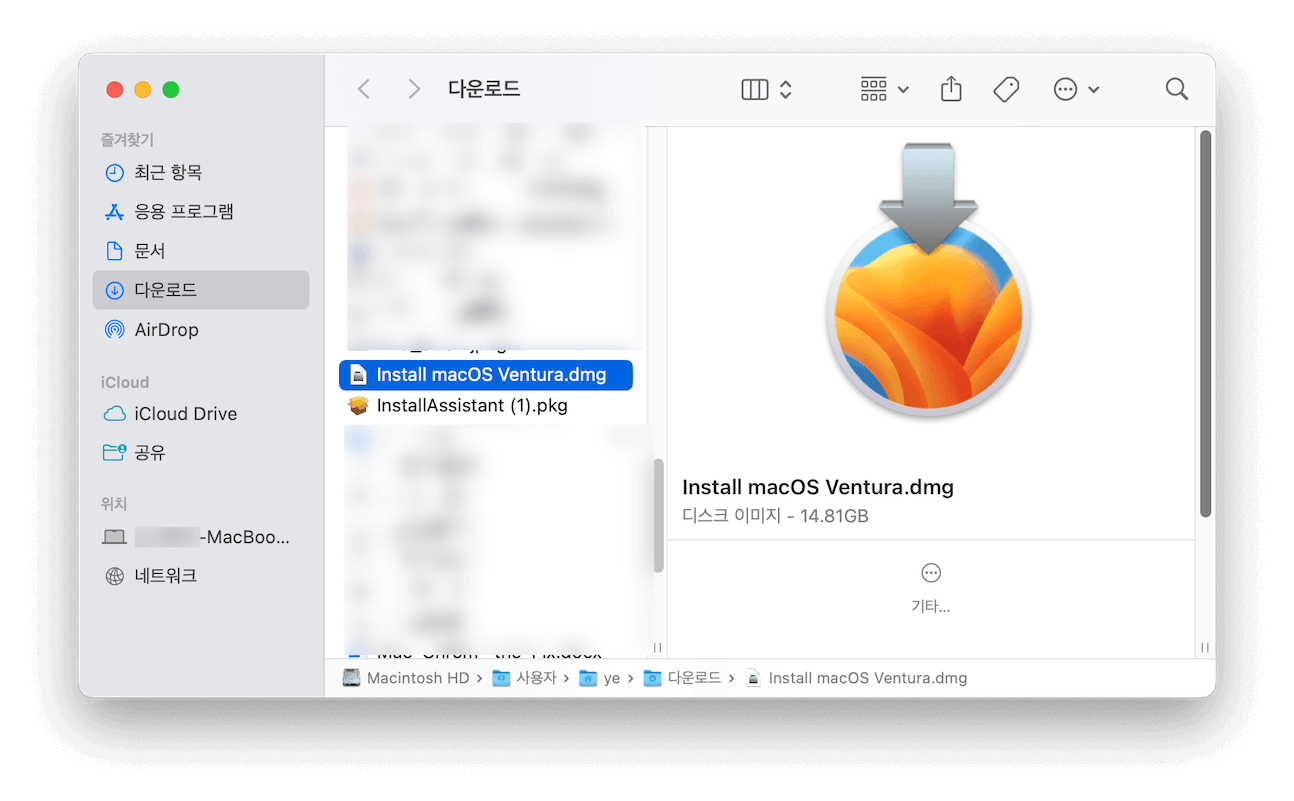Select InstallAssistant (1).pkg file row
Screen dimensions: 1294x801
[x=486, y=406]
